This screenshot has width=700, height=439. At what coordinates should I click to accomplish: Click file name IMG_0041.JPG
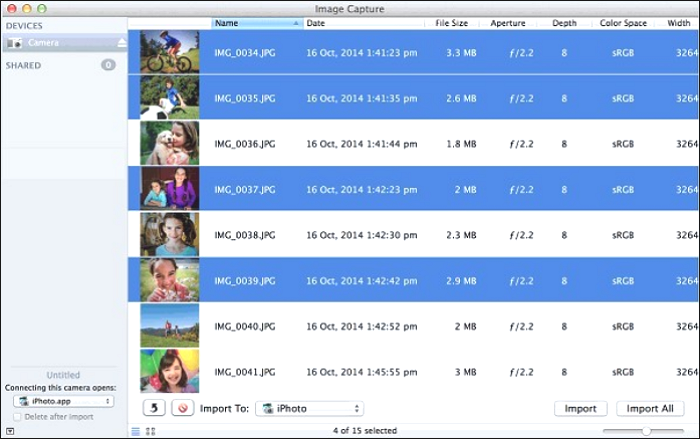coord(245,372)
